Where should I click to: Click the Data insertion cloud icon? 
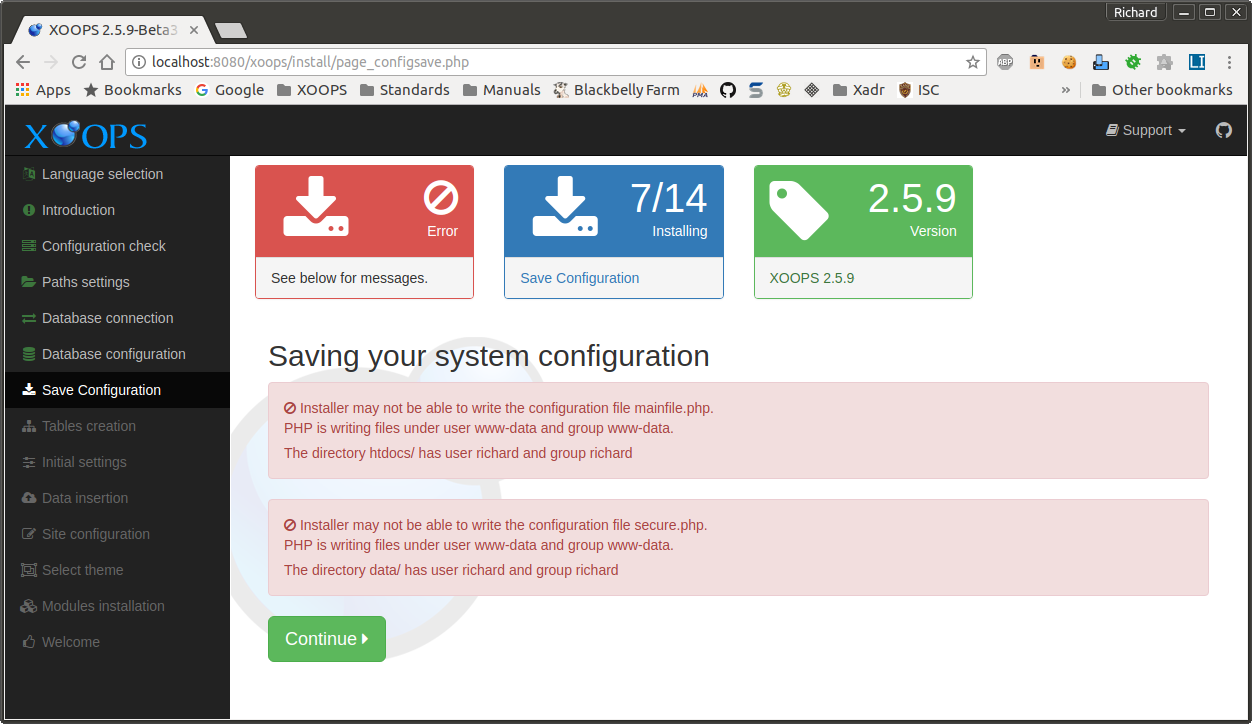(x=28, y=498)
